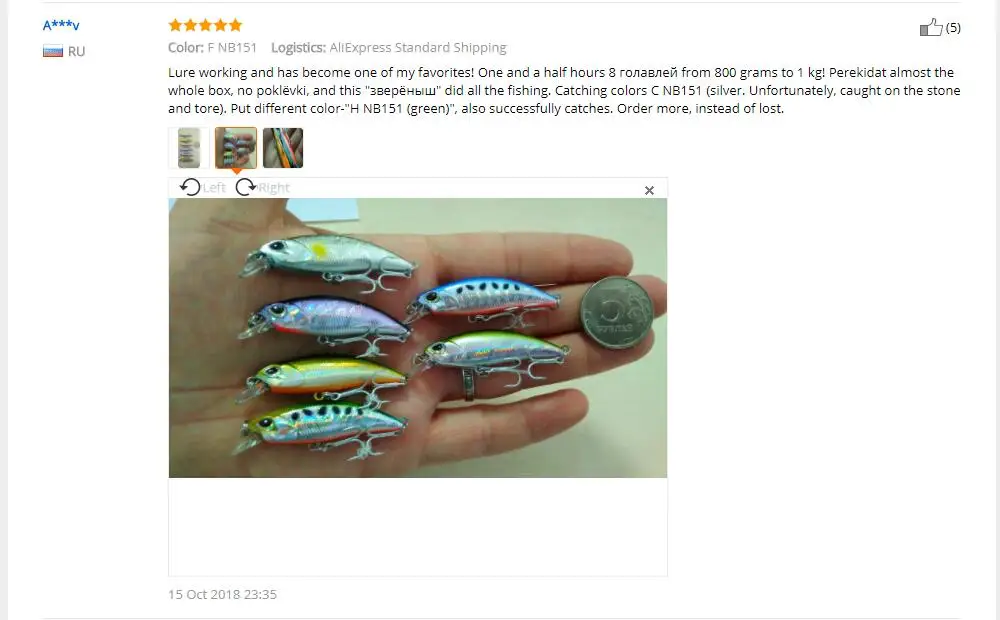Click the five-star rating icons

[x=205, y=25]
